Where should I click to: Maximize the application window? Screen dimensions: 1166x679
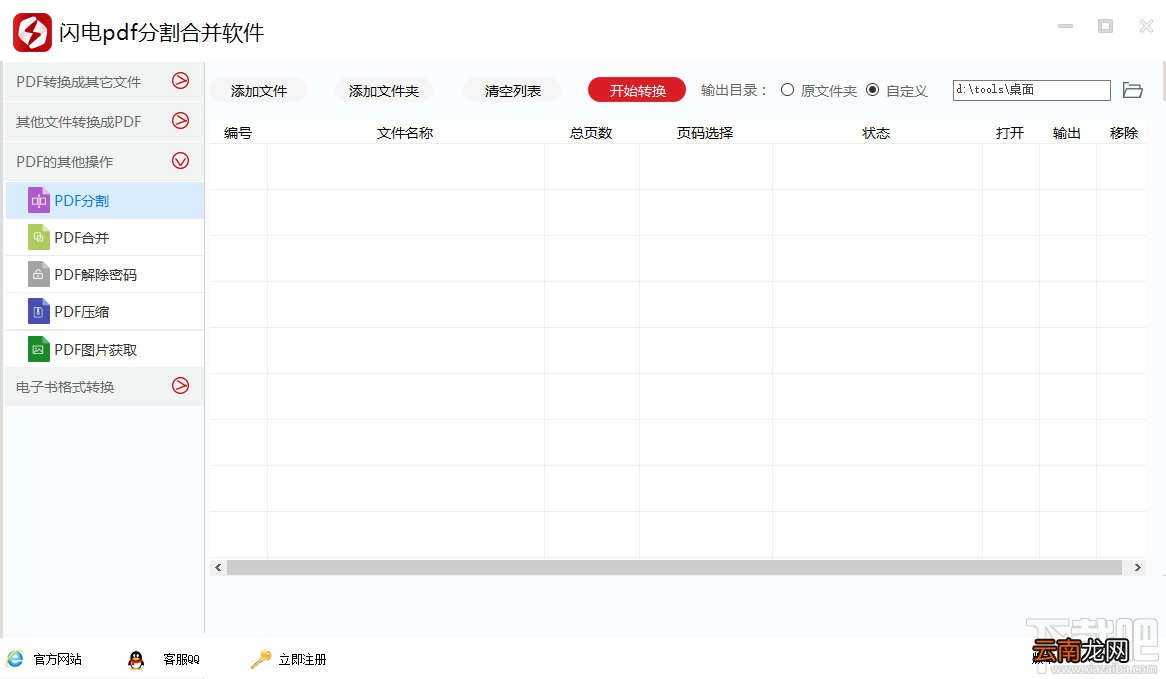tap(1106, 26)
